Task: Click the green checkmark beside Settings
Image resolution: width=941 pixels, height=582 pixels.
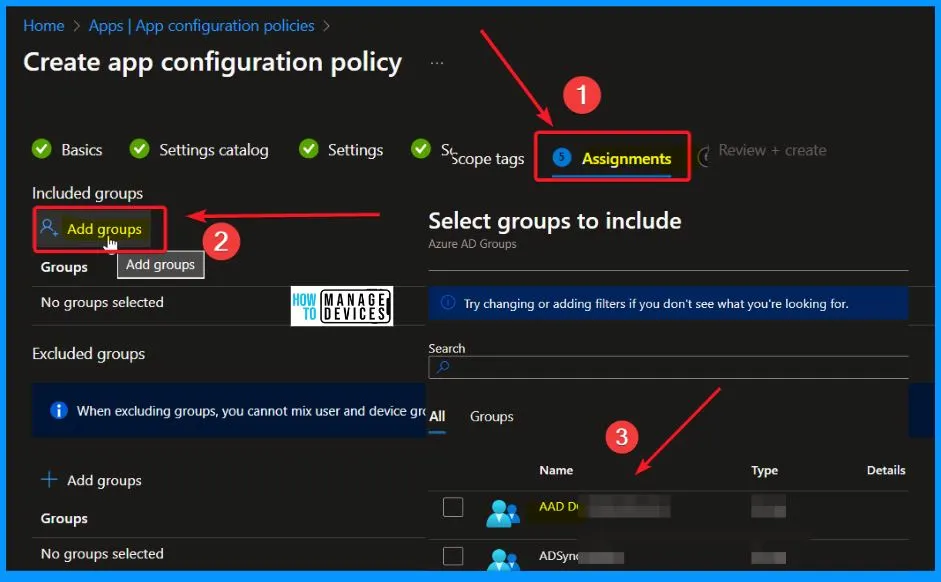Action: coord(308,148)
